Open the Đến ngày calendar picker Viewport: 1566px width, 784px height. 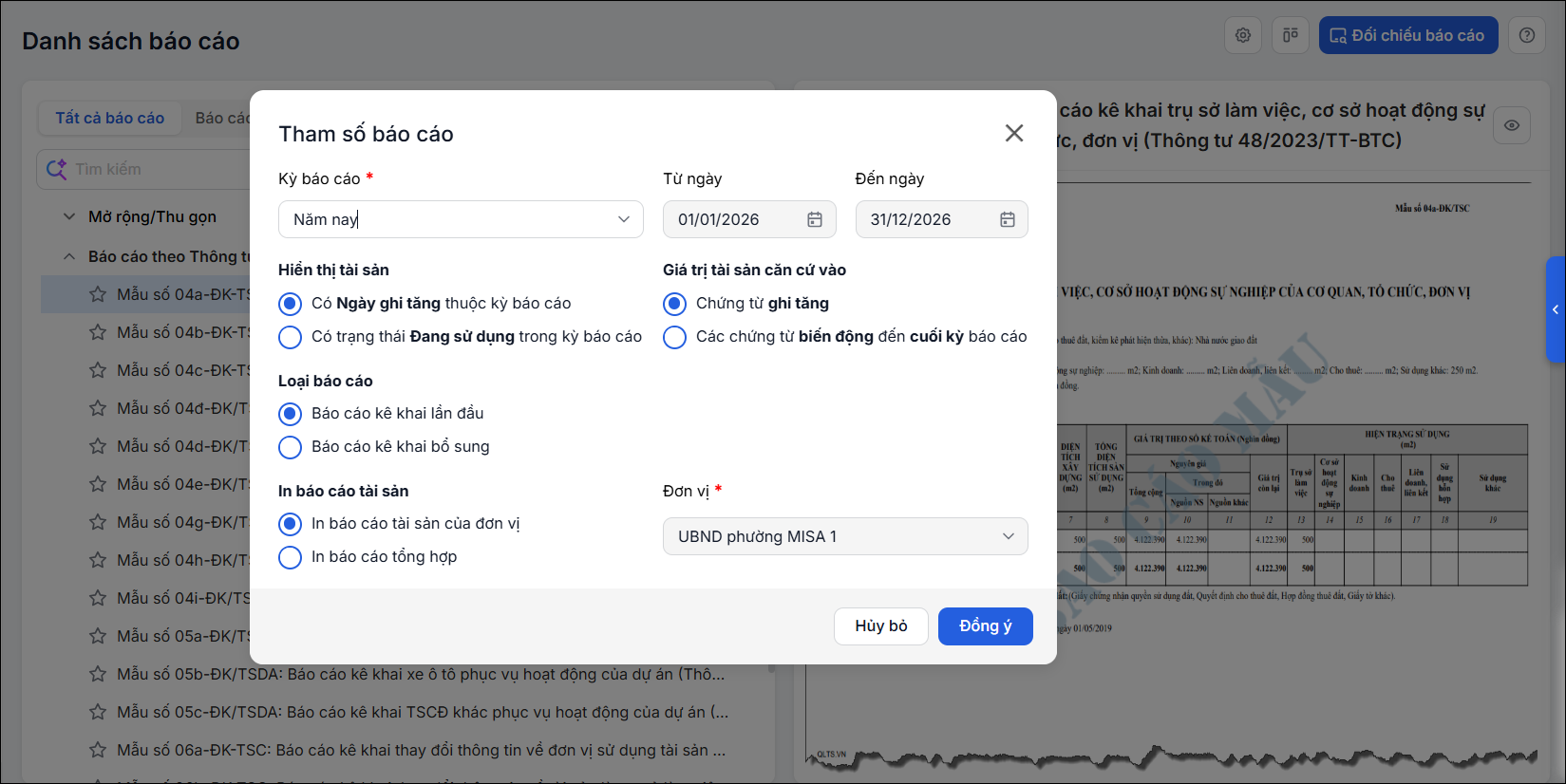click(1008, 219)
